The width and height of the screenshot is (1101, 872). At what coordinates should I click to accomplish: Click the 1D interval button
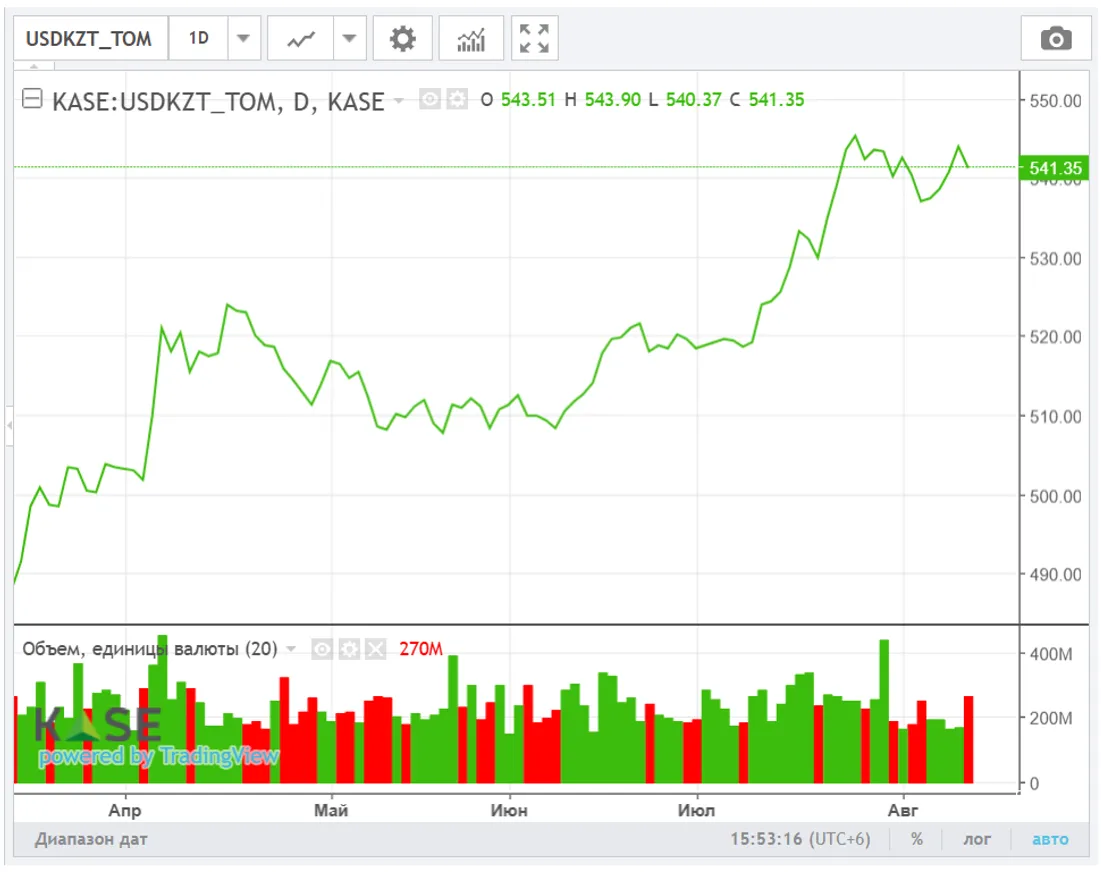click(x=199, y=39)
